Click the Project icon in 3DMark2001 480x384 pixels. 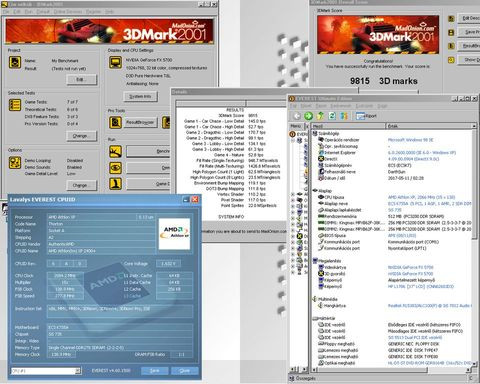point(15,62)
